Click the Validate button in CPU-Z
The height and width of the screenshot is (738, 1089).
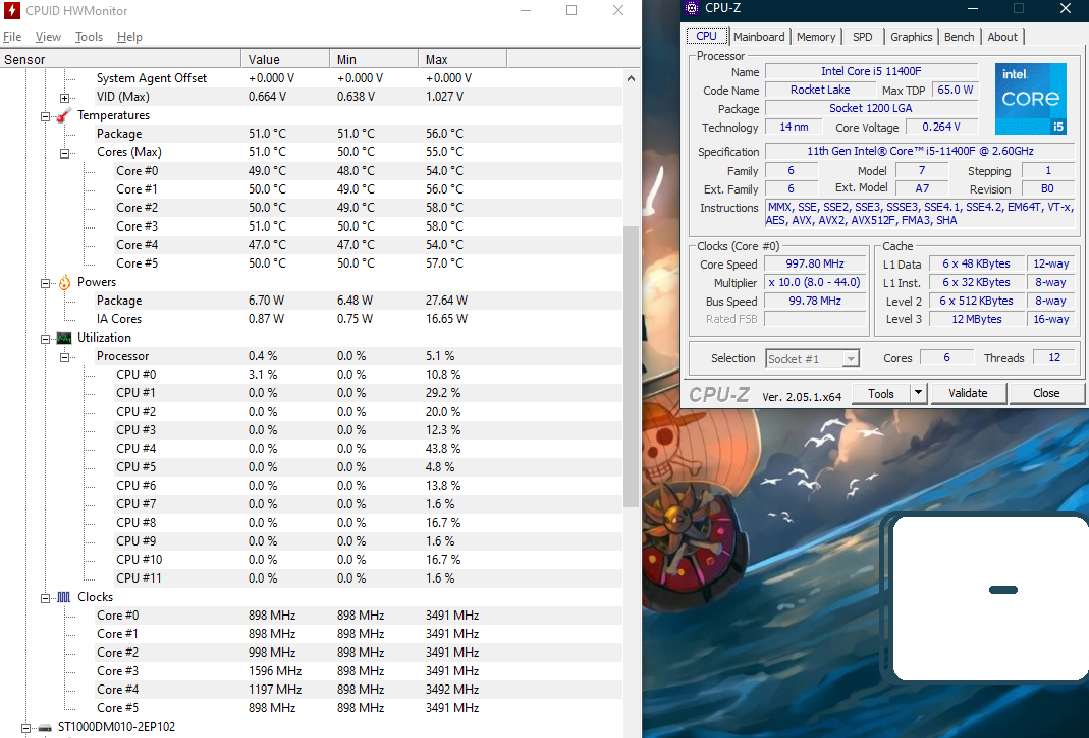point(967,393)
